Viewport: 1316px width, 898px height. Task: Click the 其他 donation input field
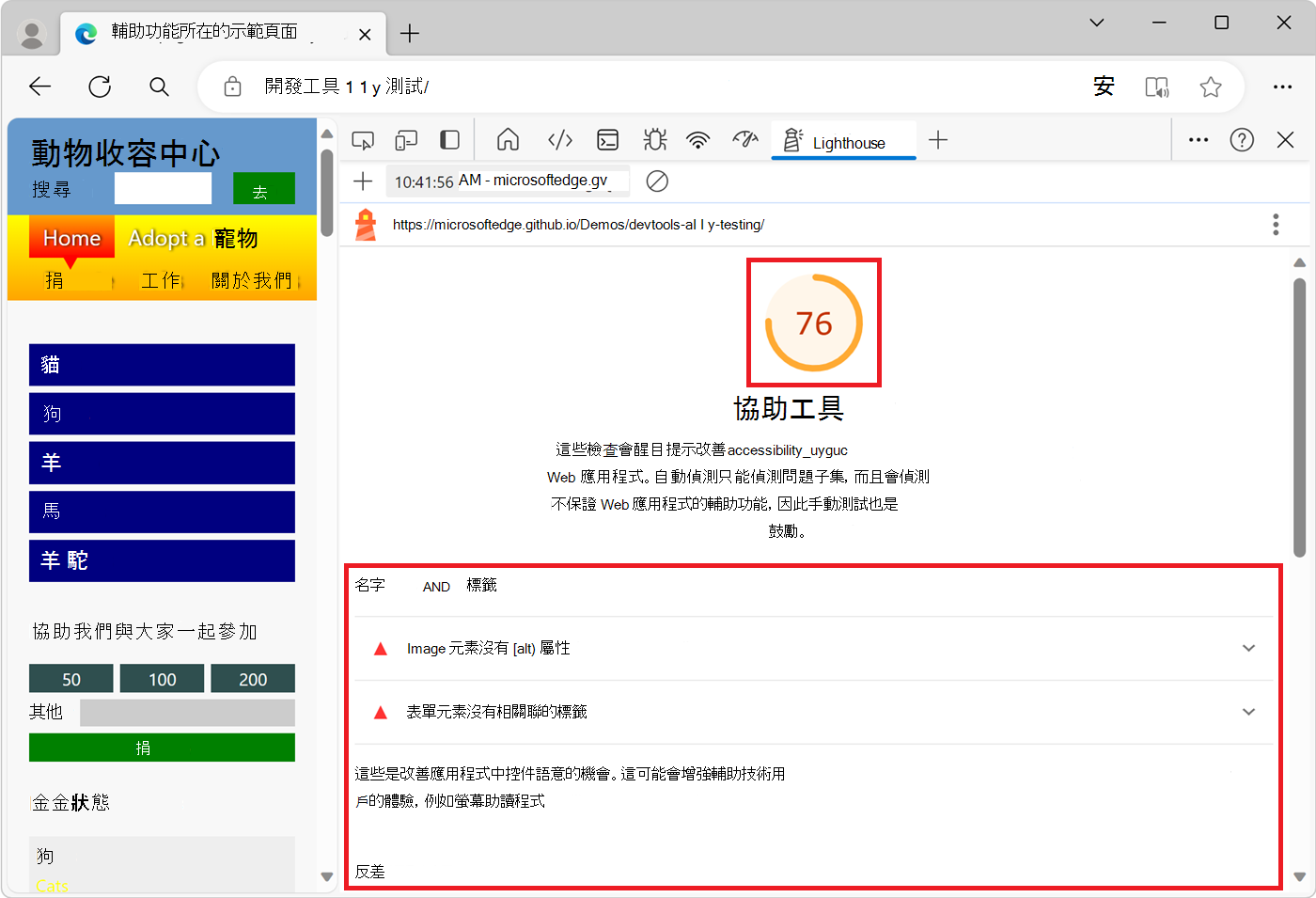click(x=188, y=713)
